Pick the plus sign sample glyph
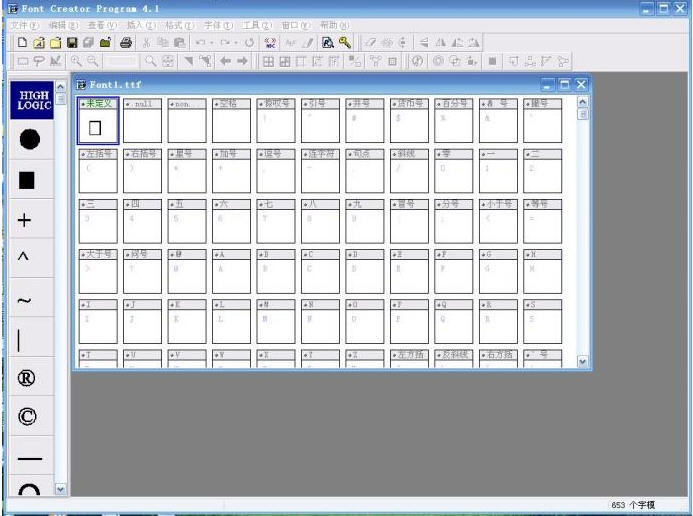The width and height of the screenshot is (693, 516). click(26, 220)
